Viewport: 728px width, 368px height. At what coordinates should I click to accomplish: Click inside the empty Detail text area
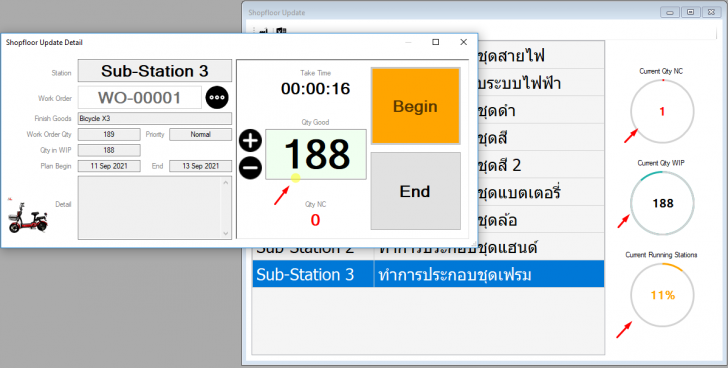click(150, 207)
